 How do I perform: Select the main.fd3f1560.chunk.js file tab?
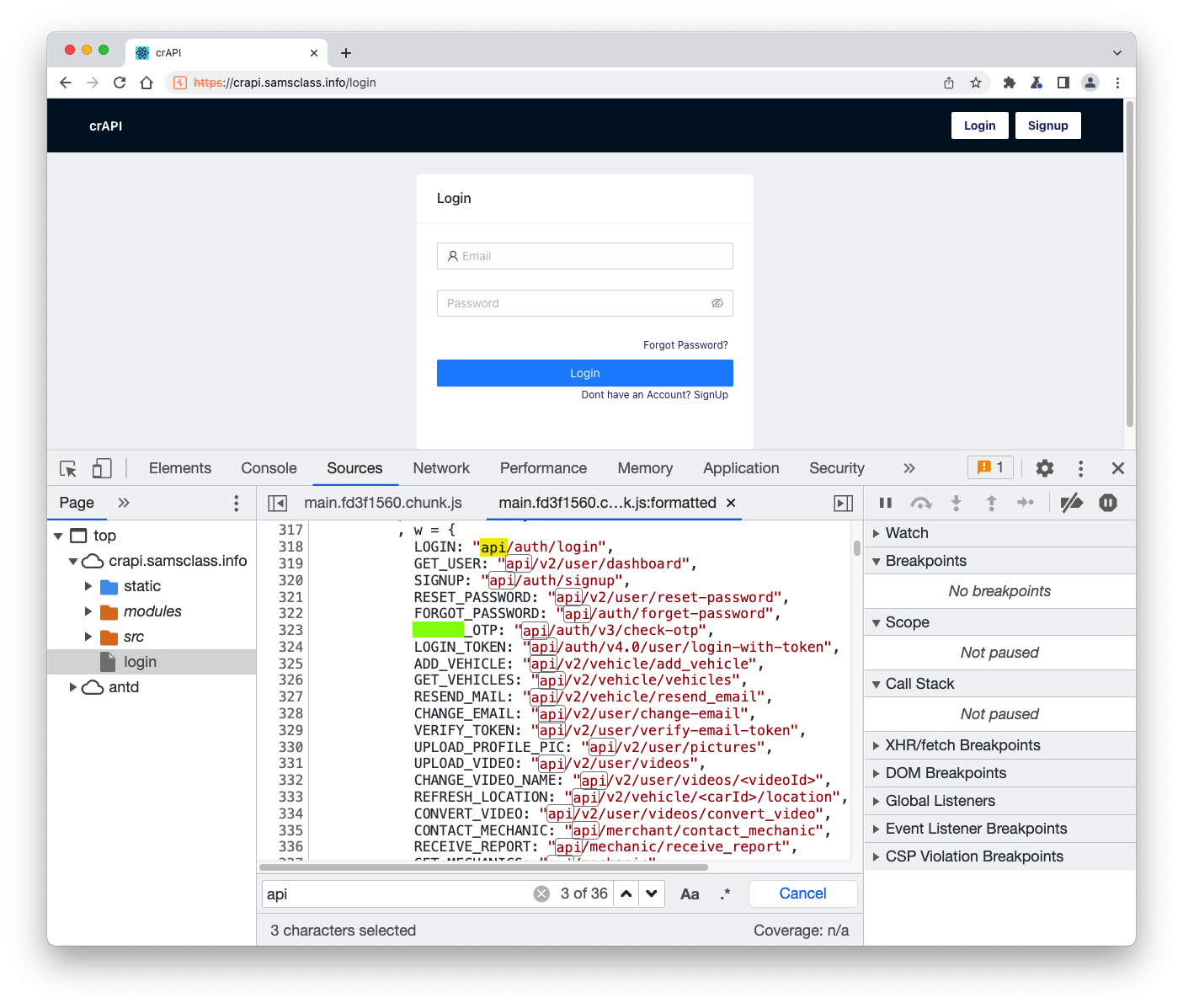click(383, 503)
